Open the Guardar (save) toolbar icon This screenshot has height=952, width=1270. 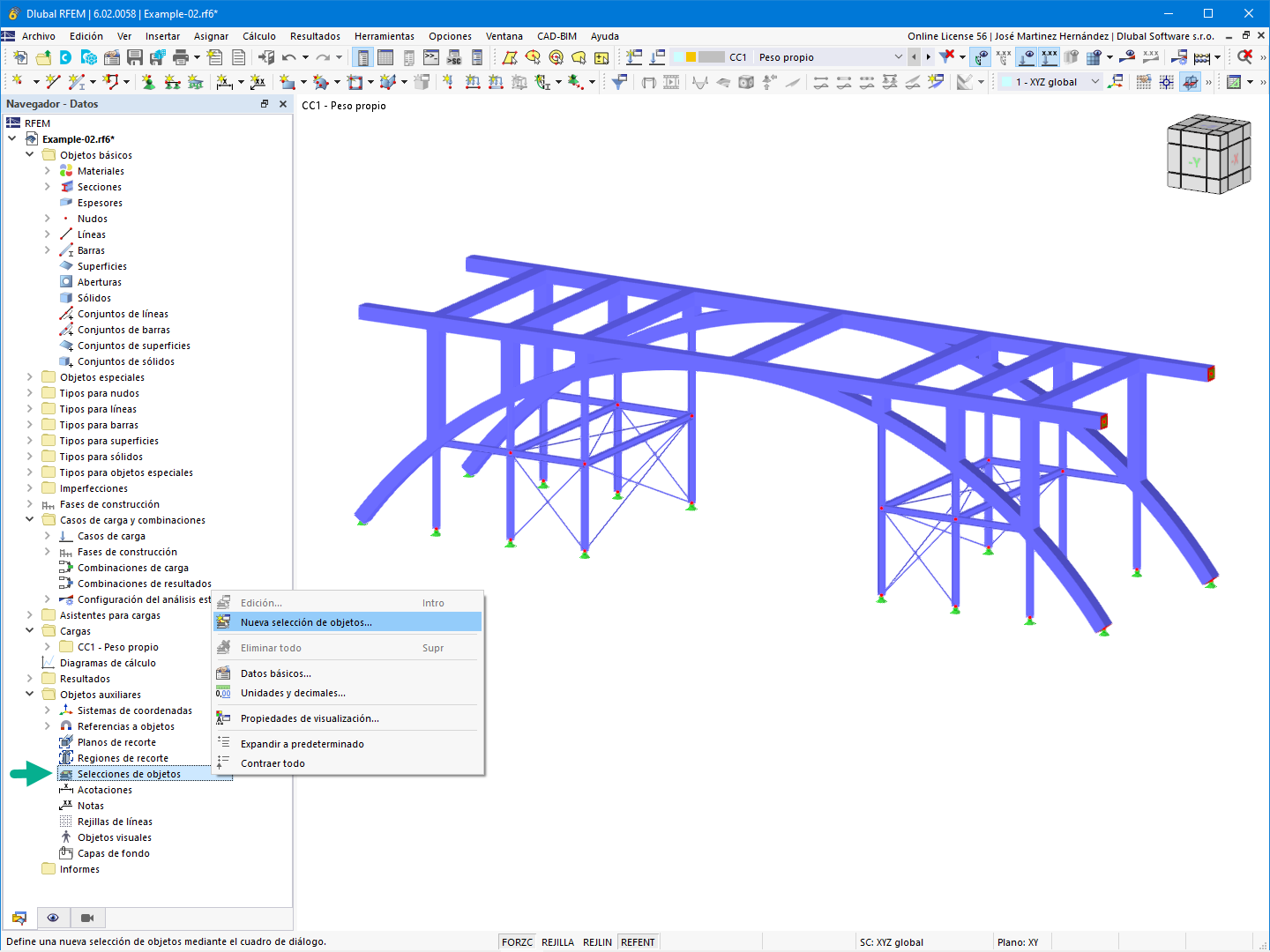[134, 56]
